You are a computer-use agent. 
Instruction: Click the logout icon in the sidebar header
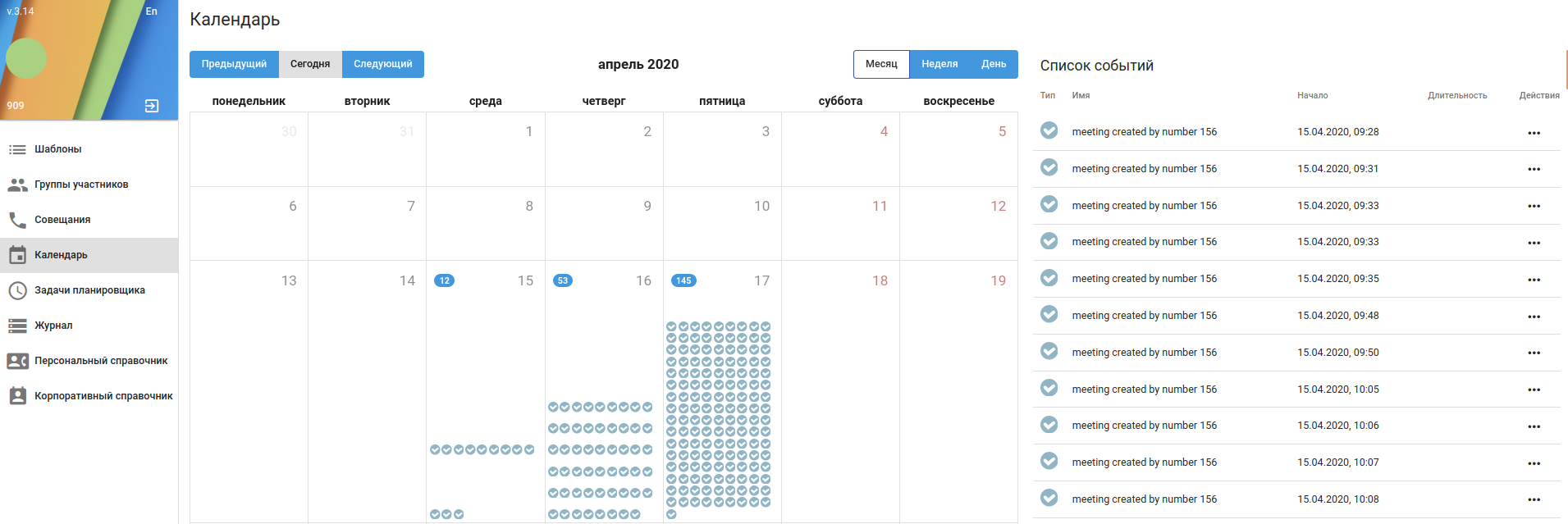click(152, 106)
